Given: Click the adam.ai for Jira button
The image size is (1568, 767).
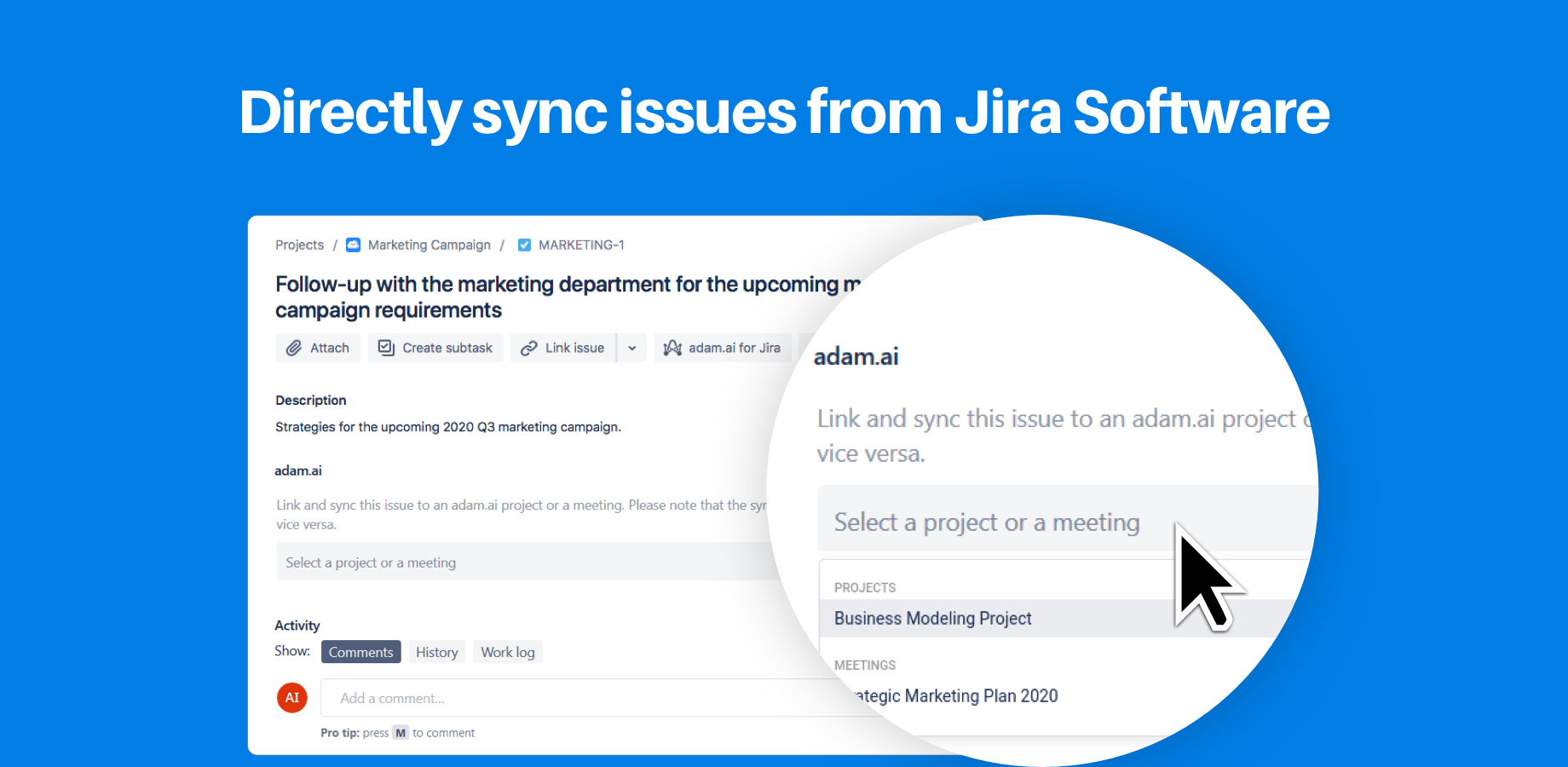Looking at the screenshot, I should click(723, 348).
